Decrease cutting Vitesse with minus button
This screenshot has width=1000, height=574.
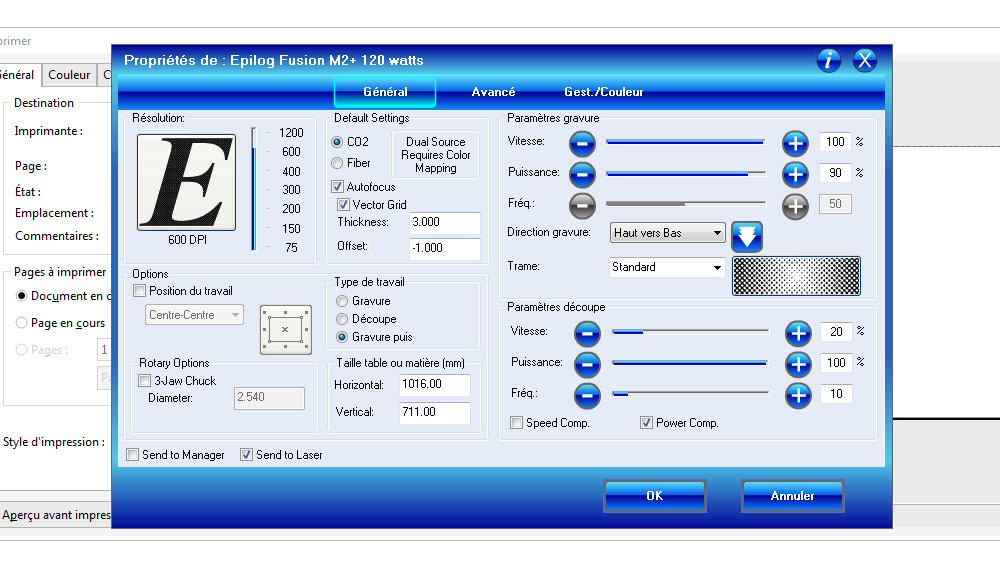click(x=587, y=333)
